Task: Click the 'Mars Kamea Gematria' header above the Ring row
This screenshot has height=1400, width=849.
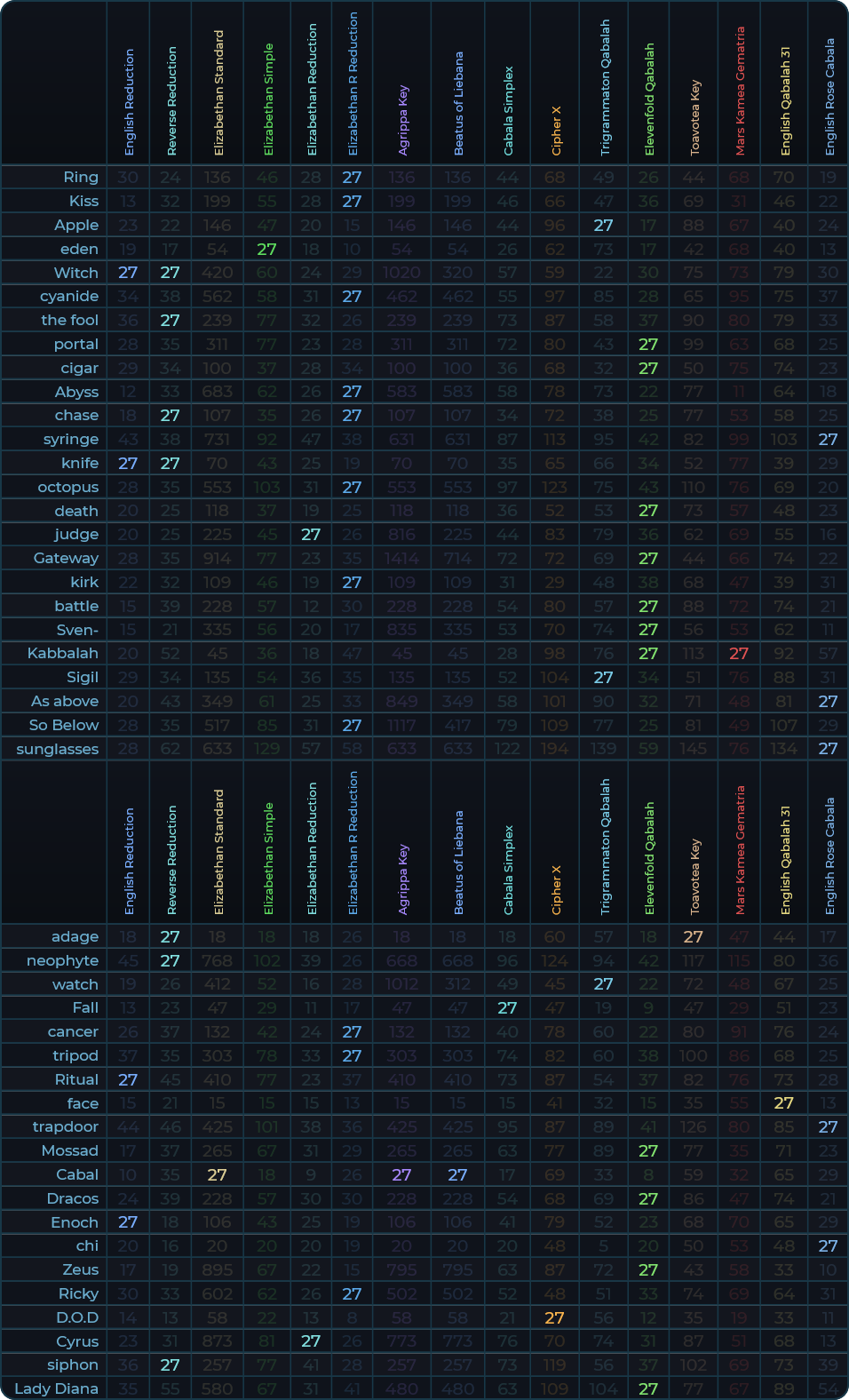Action: pos(741,91)
